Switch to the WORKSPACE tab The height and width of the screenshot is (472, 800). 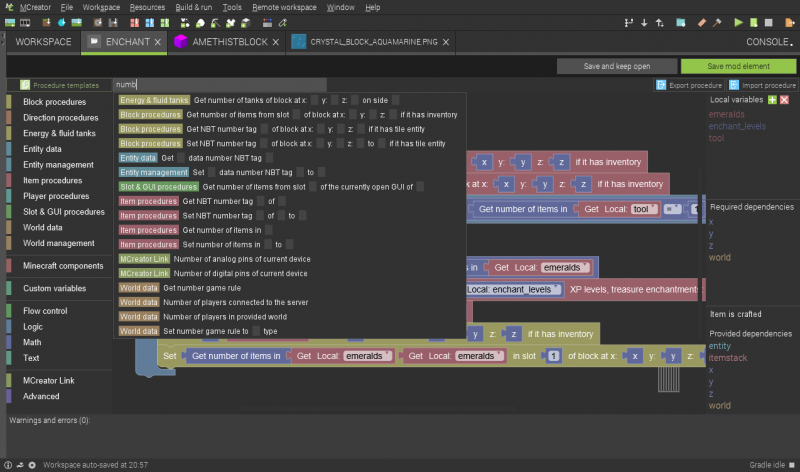43,42
